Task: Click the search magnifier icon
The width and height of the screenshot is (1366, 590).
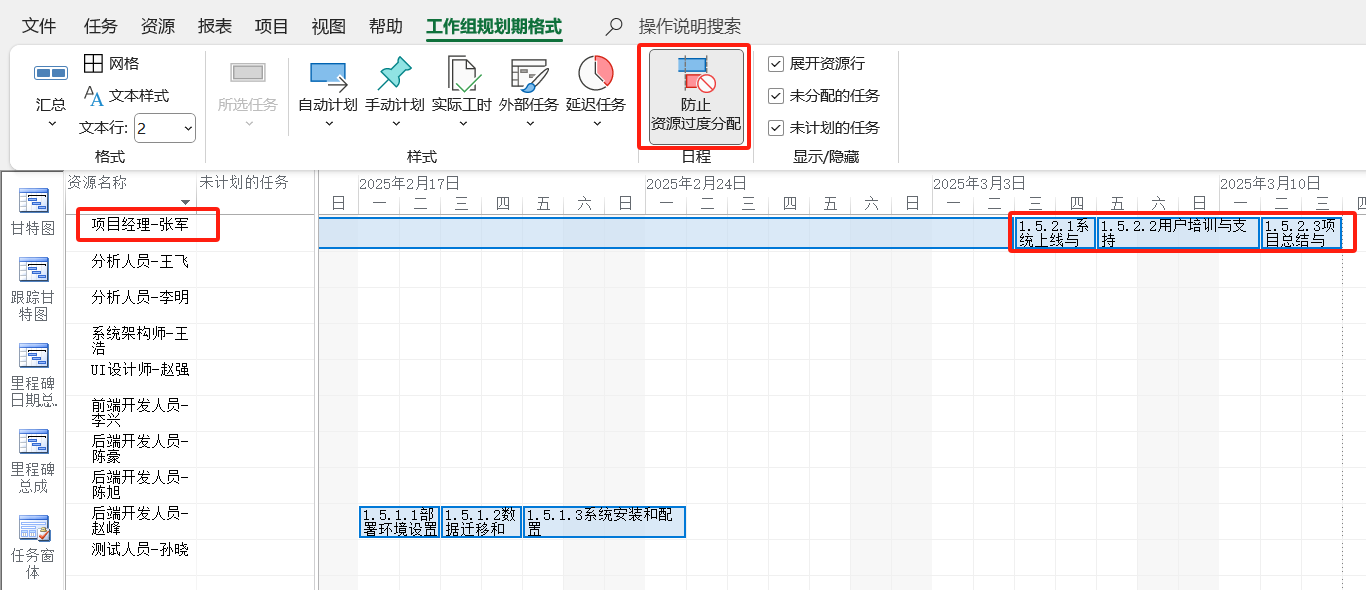Action: coord(614,26)
